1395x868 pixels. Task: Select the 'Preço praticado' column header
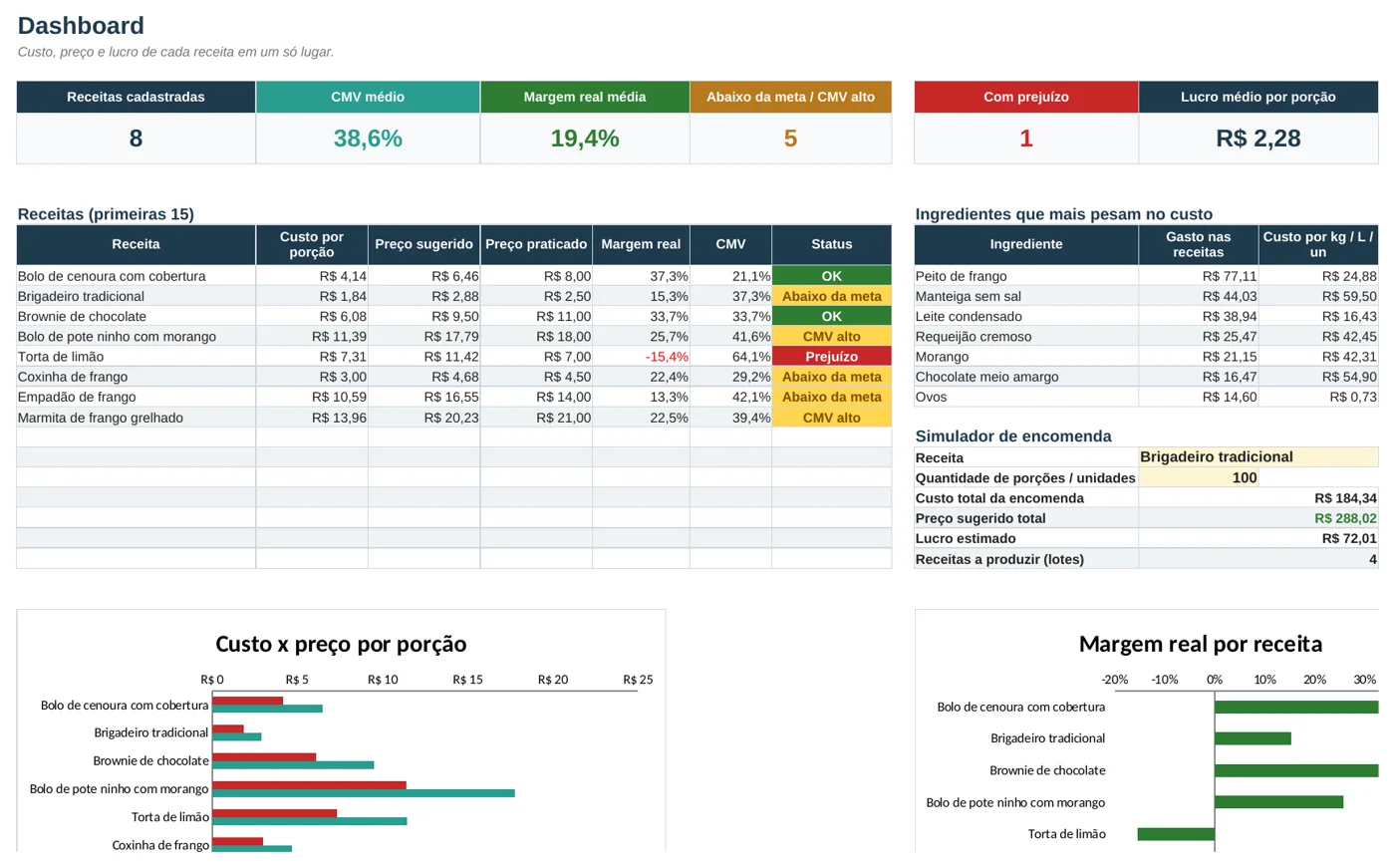click(x=536, y=244)
